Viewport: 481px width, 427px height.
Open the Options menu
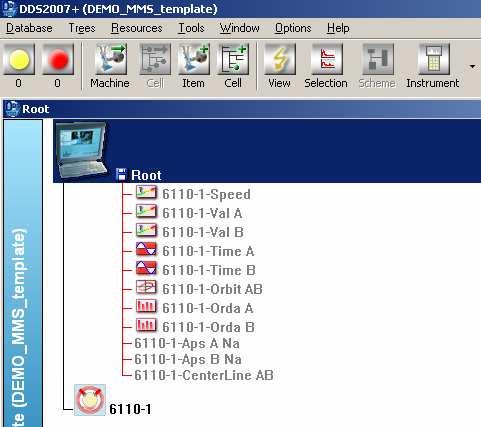point(293,28)
